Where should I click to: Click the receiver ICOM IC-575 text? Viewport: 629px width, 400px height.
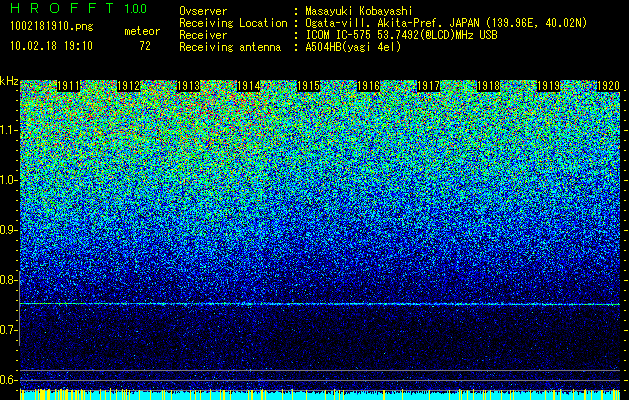pyautogui.click(x=339, y=35)
